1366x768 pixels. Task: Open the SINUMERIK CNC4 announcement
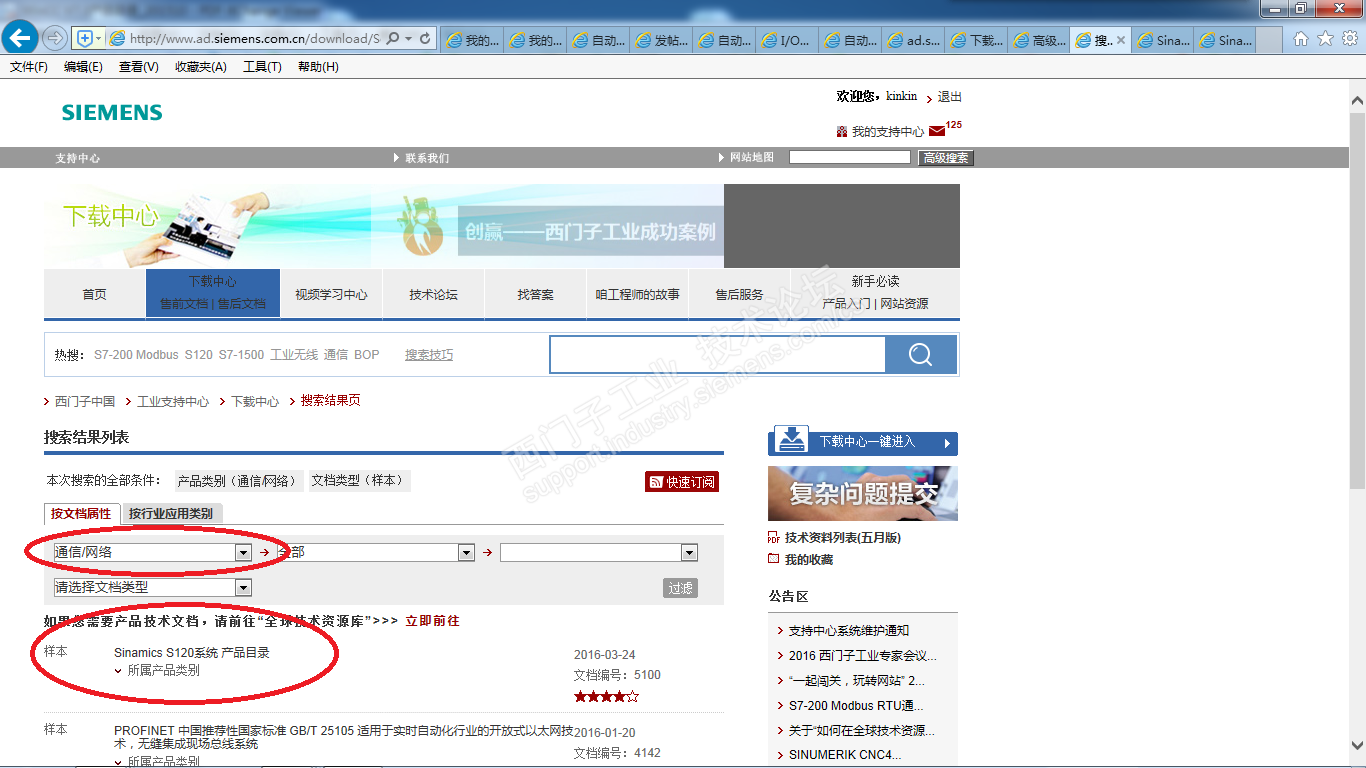coord(845,755)
